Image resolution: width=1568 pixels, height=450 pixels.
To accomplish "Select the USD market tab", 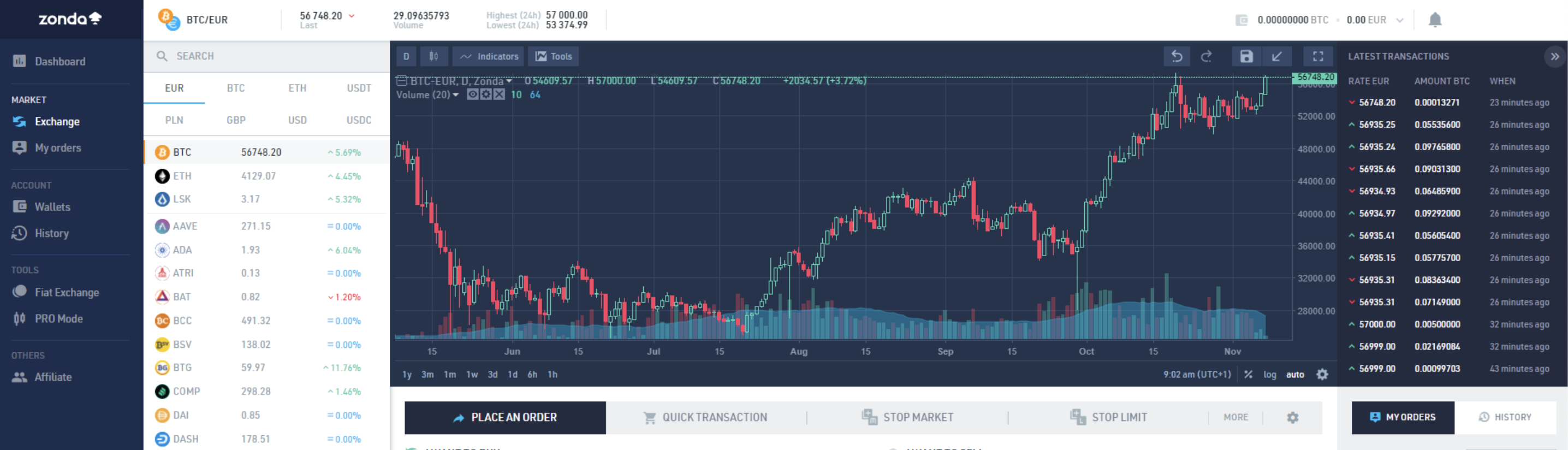I will 297,120.
